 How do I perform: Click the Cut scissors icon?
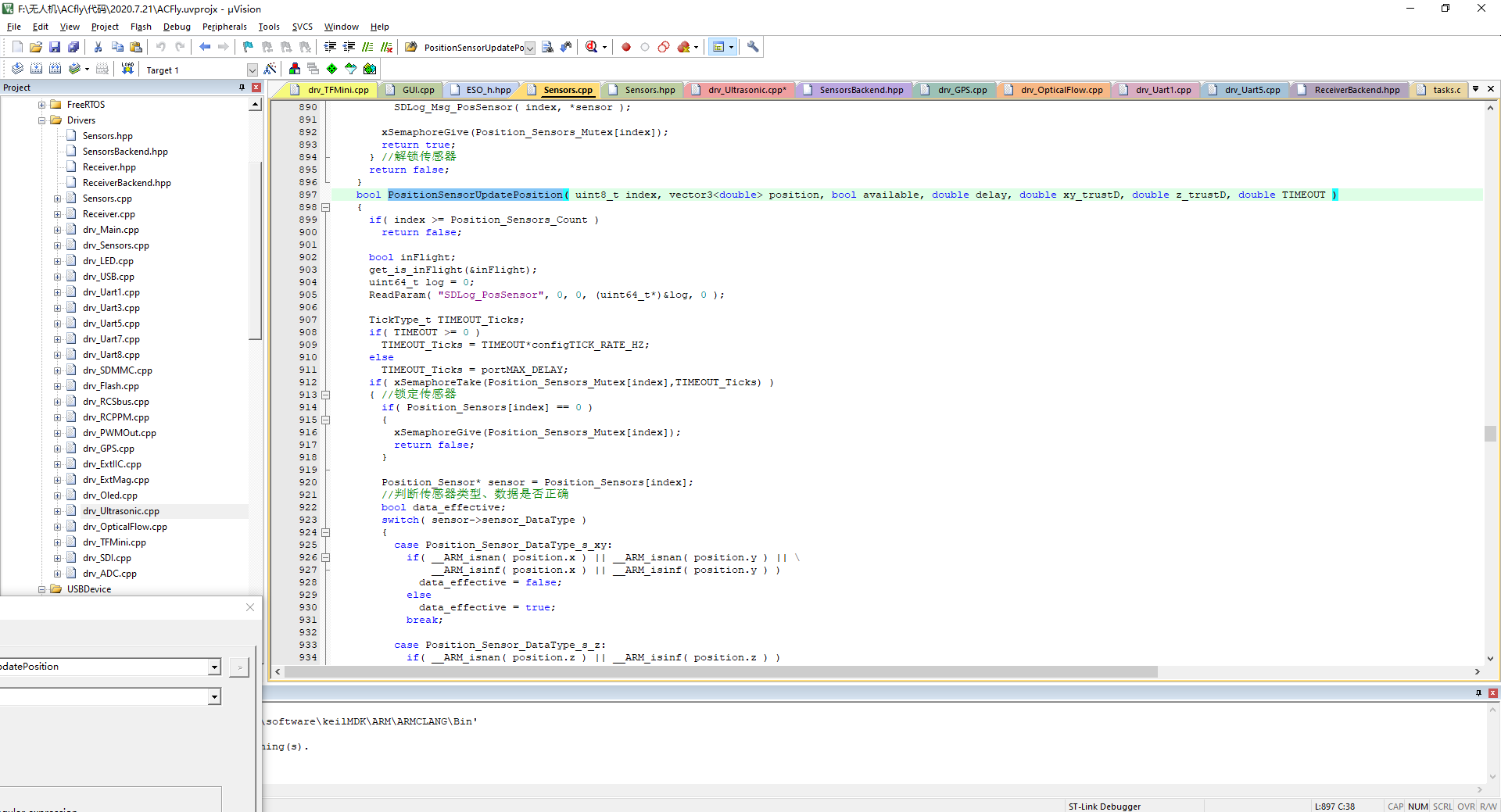(99, 47)
